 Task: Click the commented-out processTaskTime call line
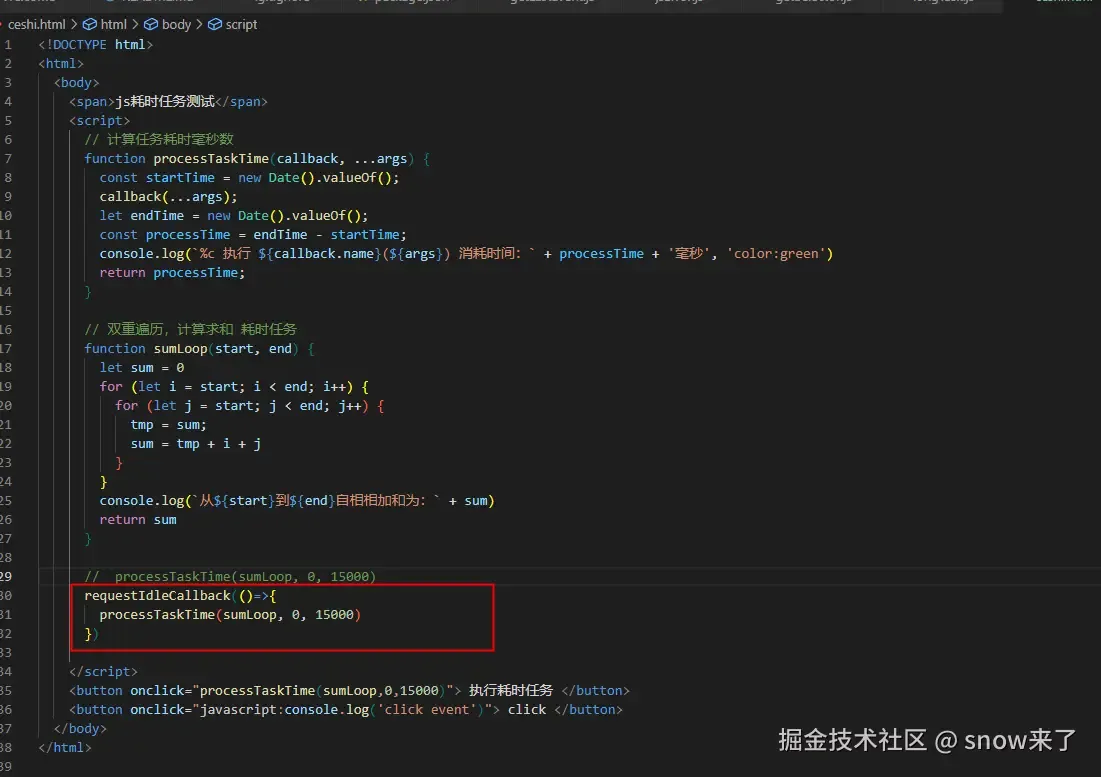tap(230, 576)
